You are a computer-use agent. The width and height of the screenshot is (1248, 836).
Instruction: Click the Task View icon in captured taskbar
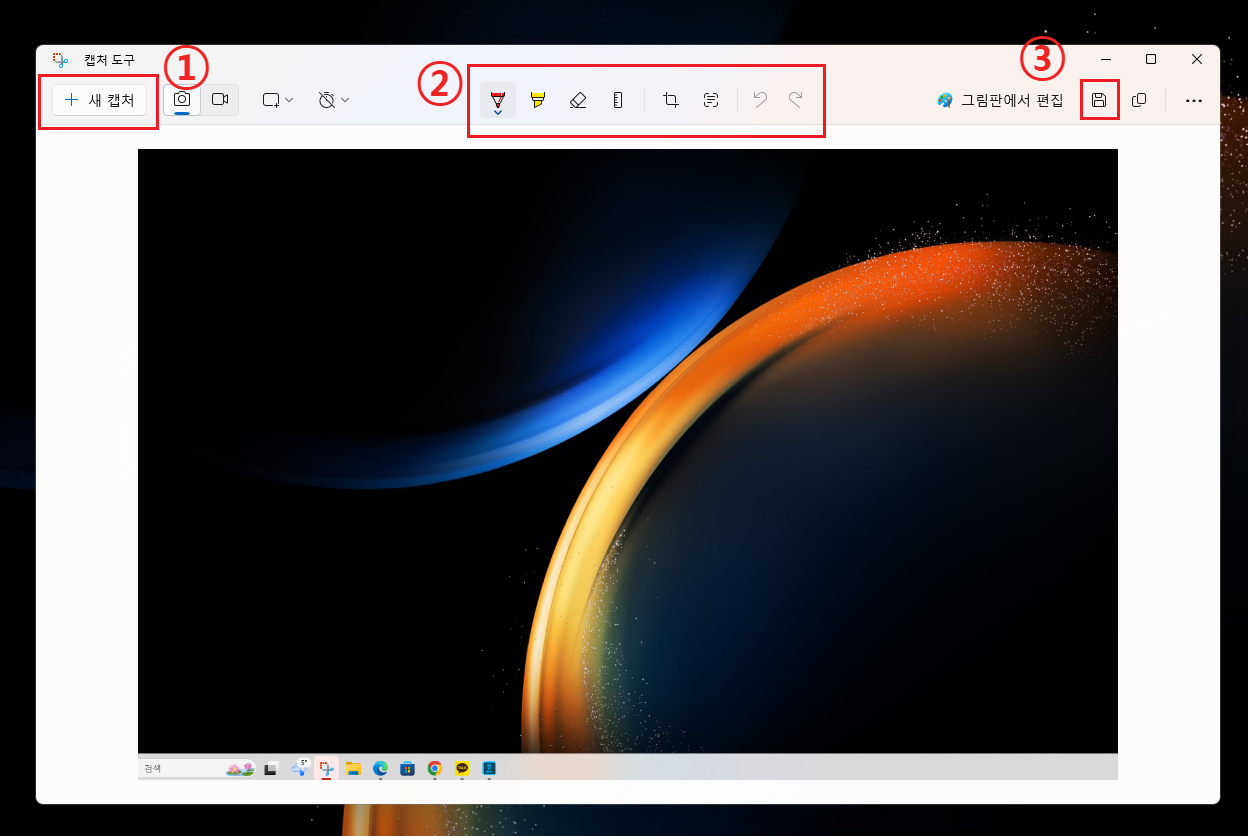click(x=270, y=768)
